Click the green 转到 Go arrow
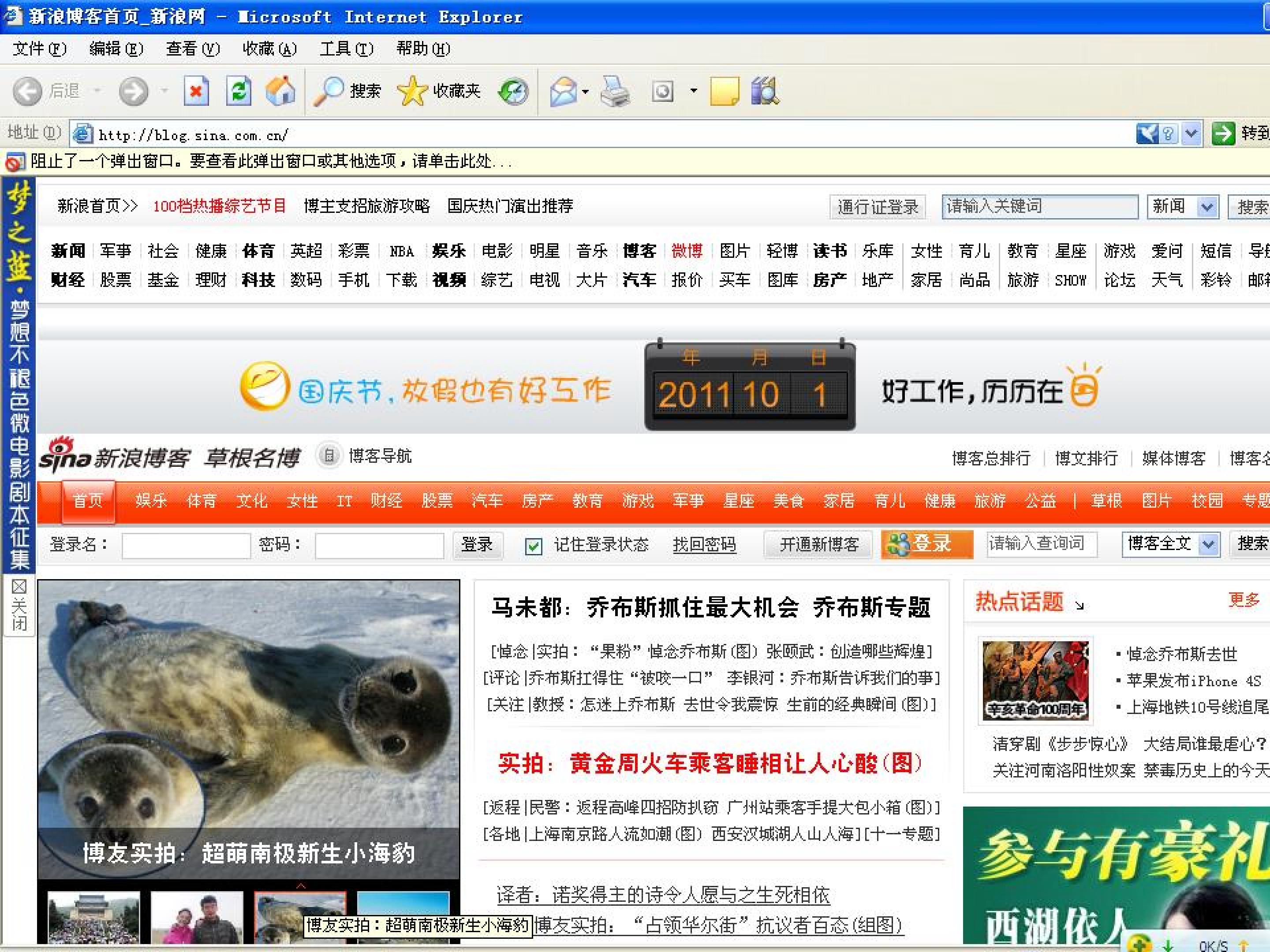The width and height of the screenshot is (1270, 952). [1223, 134]
